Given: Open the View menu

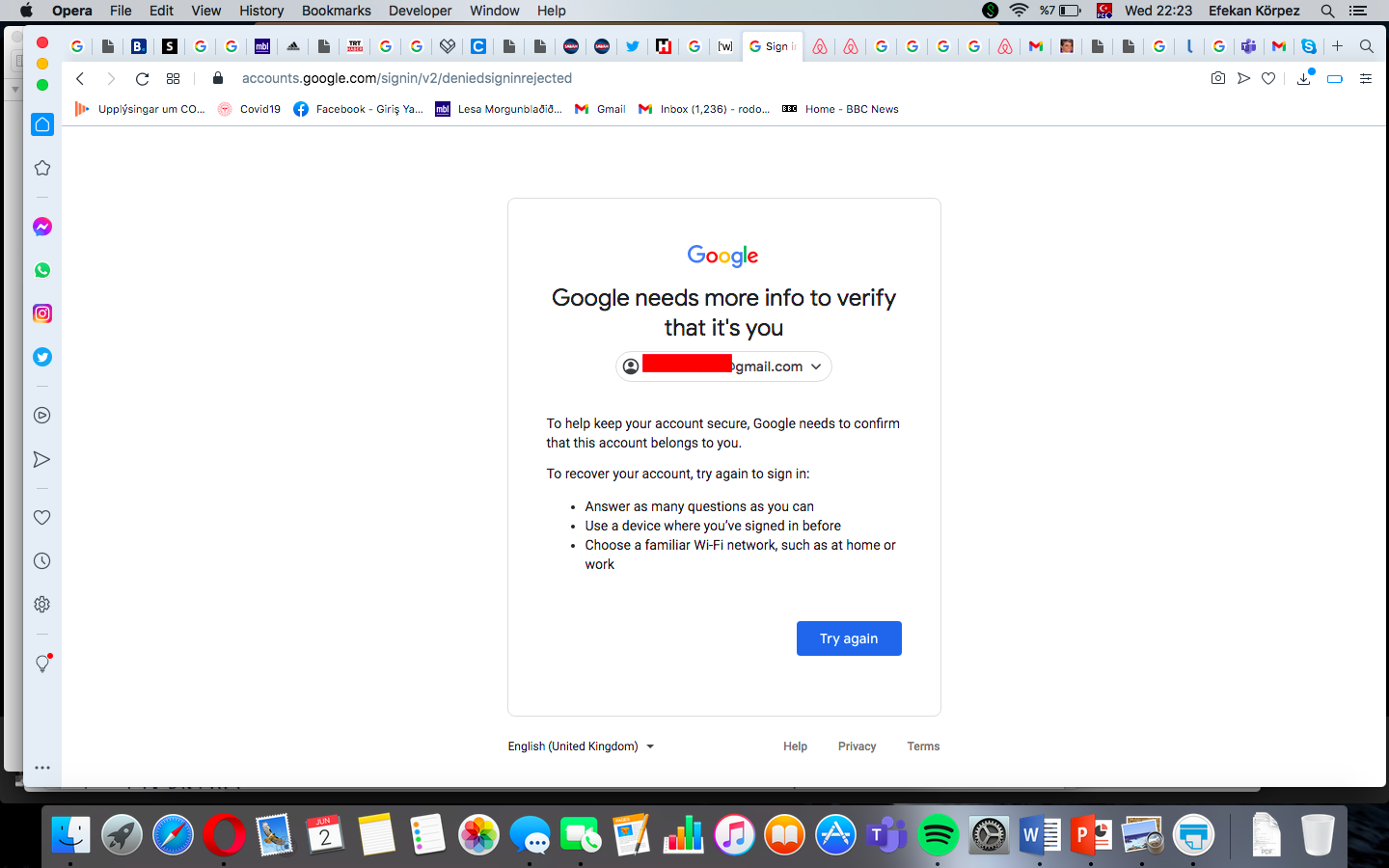Looking at the screenshot, I should (206, 11).
